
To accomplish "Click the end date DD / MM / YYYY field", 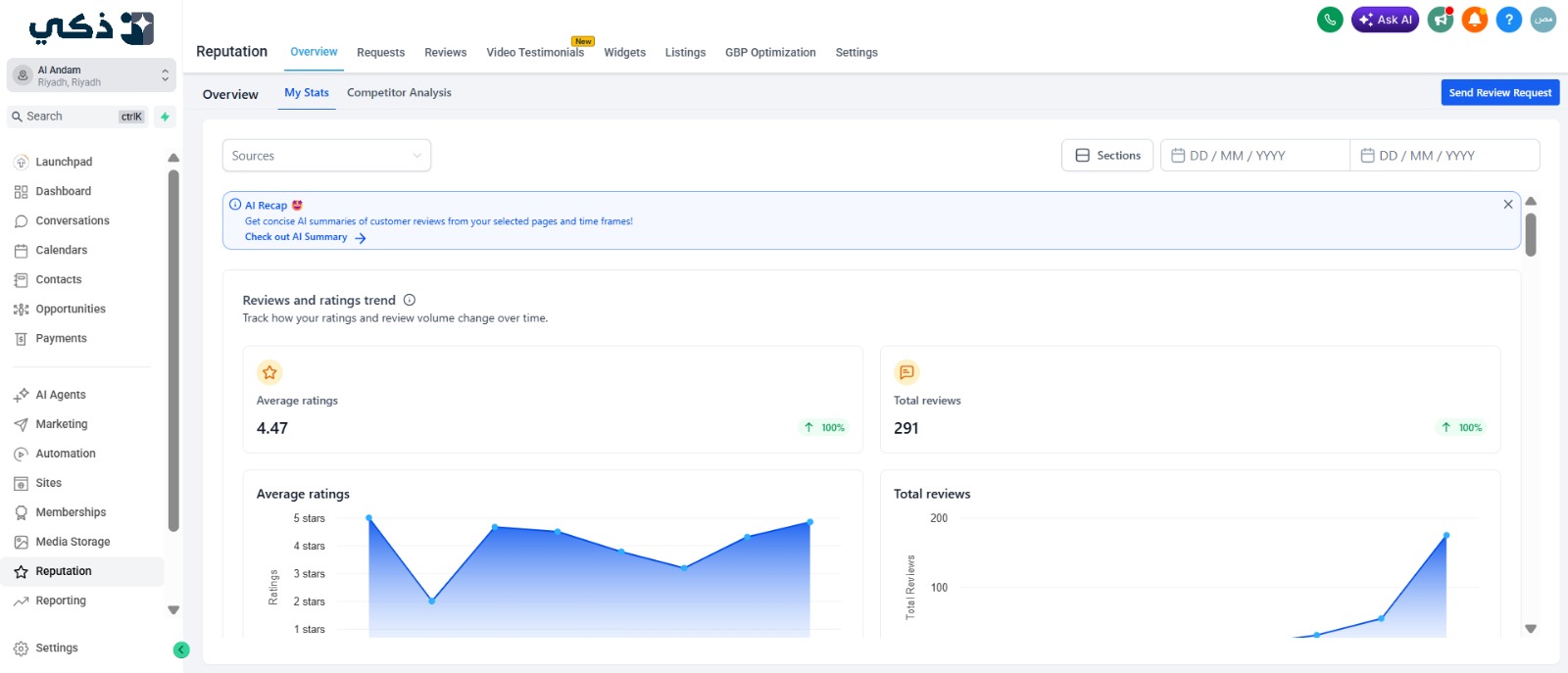I will point(1445,156).
